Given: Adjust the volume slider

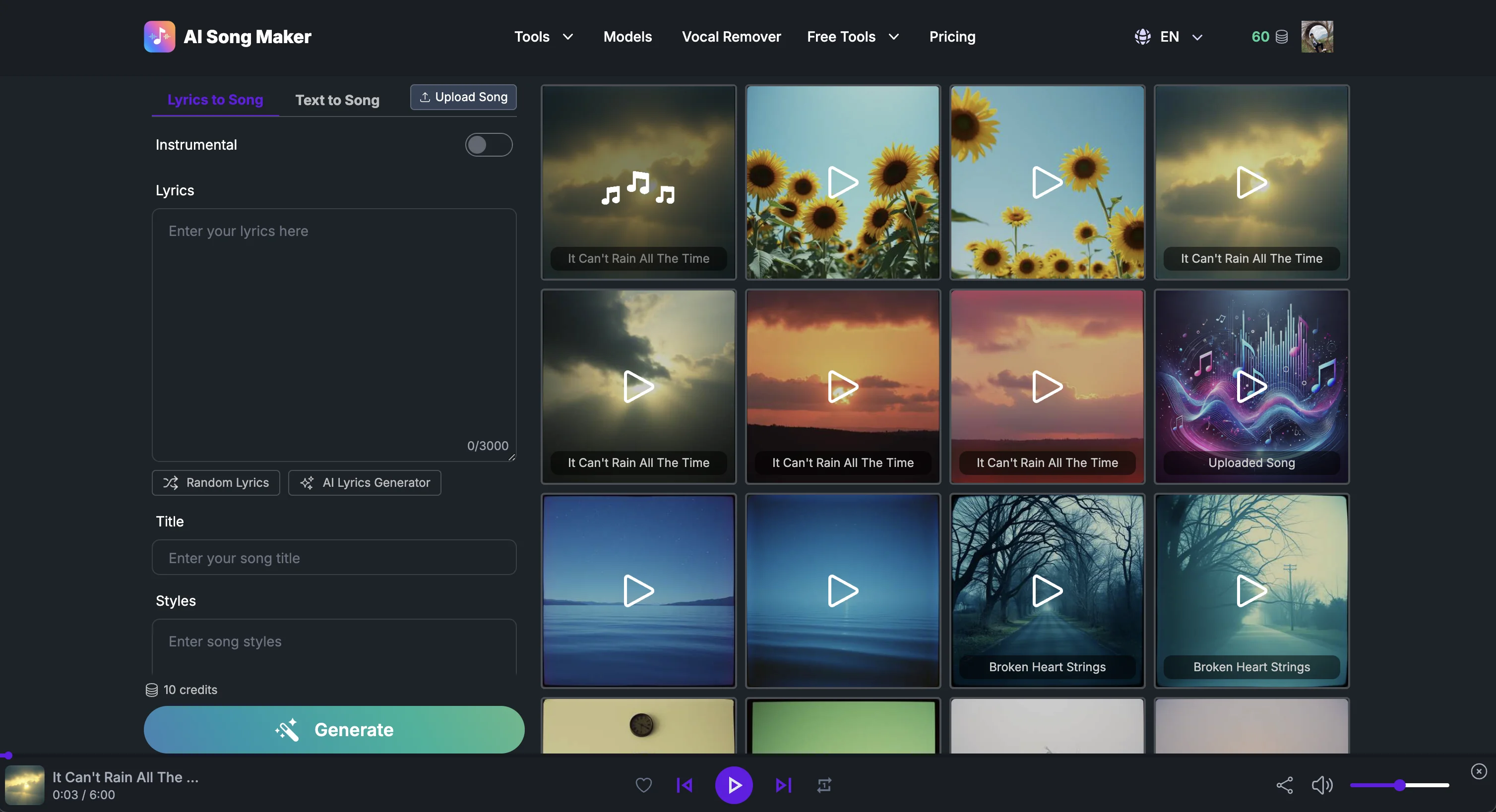Looking at the screenshot, I should pos(1400,785).
